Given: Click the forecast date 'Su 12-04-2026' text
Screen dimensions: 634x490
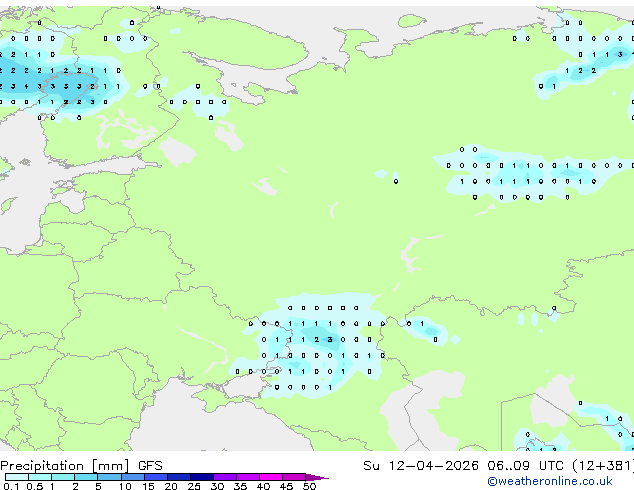Looking at the screenshot, I should click(x=421, y=466).
